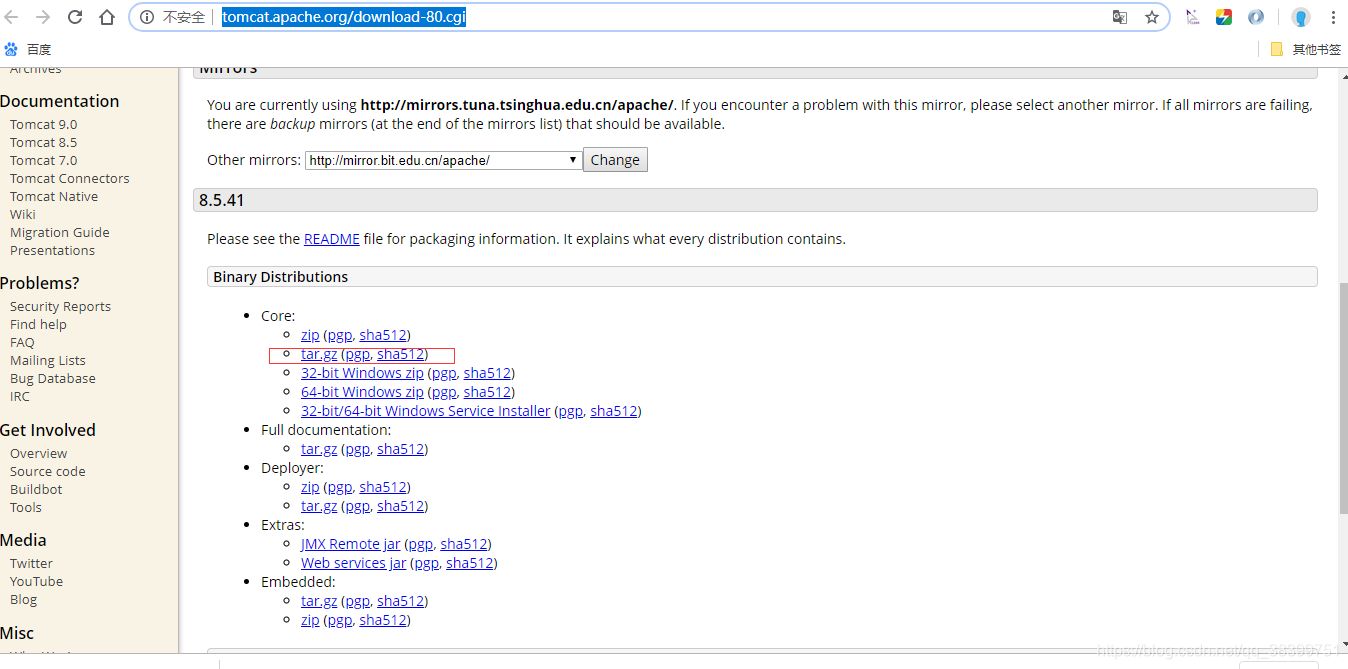
Task: Download the Web services jar
Action: 354,563
